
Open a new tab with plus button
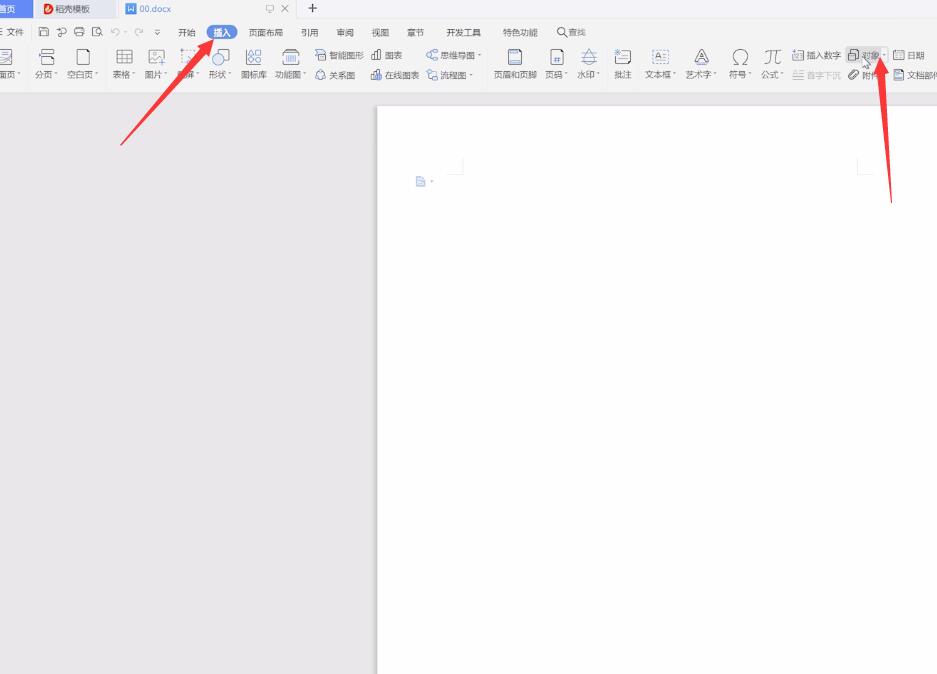pyautogui.click(x=313, y=8)
